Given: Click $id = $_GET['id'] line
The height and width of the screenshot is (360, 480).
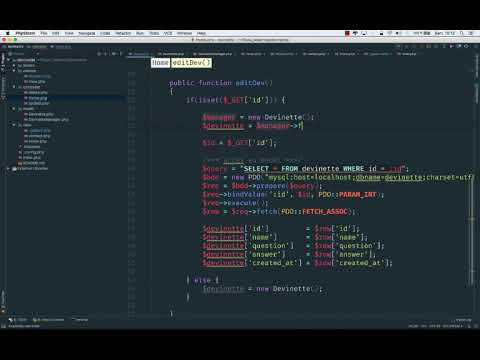Looking at the screenshot, I should point(240,143).
